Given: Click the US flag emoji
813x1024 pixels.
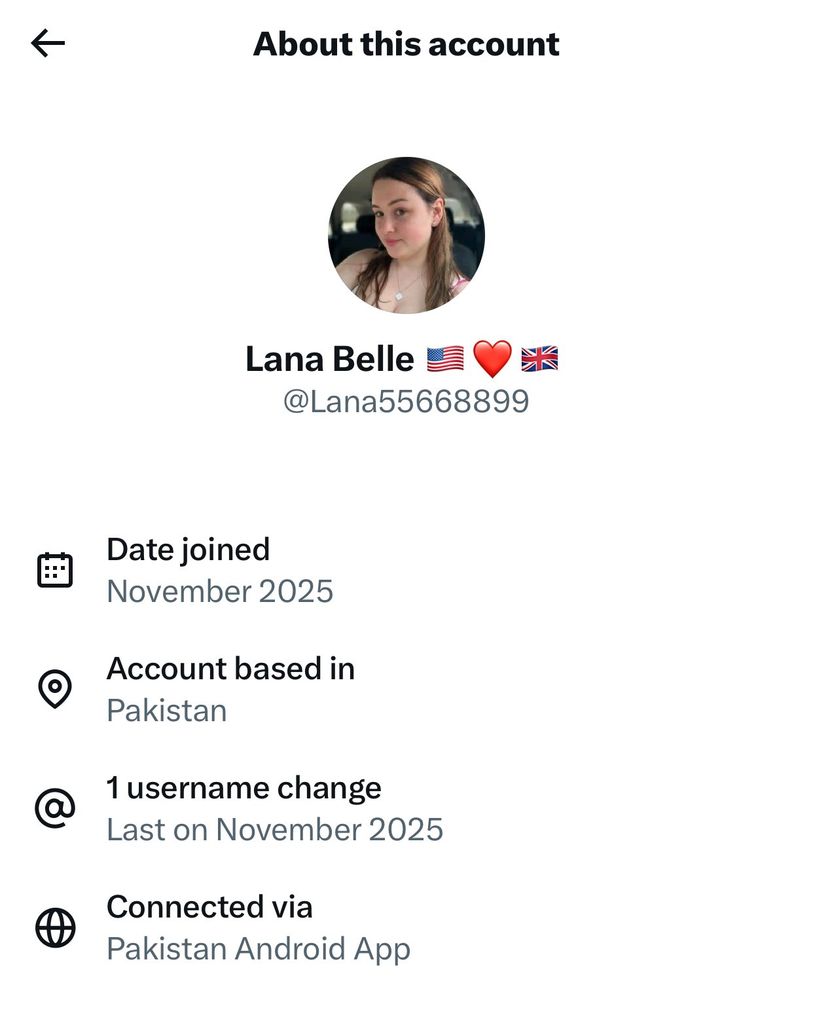Looking at the screenshot, I should pyautogui.click(x=445, y=358).
